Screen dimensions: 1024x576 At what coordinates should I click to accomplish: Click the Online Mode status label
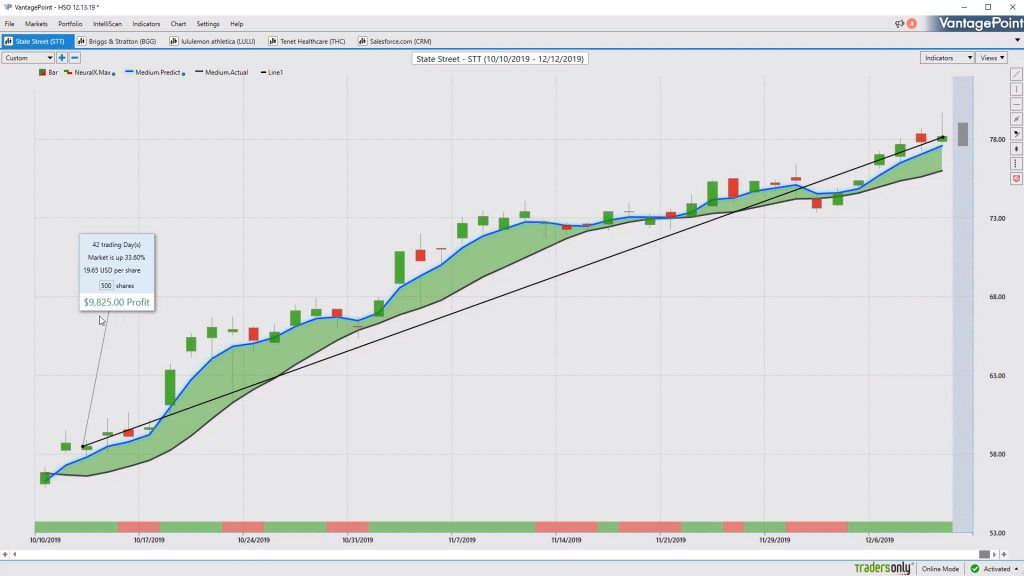(940, 569)
